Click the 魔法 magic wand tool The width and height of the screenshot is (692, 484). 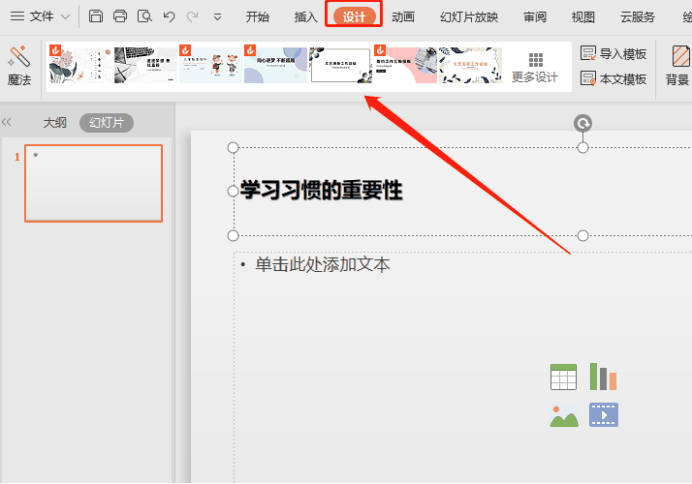(19, 66)
